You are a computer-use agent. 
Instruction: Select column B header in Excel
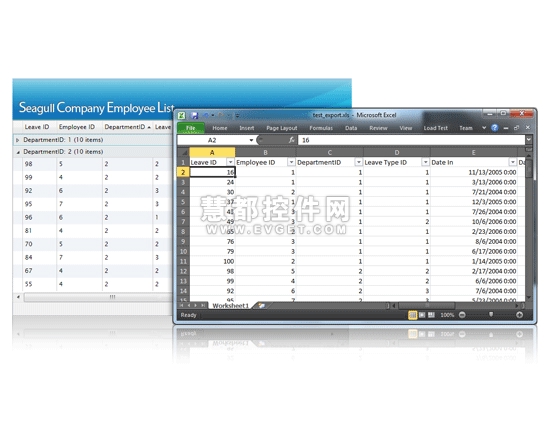[x=265, y=153]
